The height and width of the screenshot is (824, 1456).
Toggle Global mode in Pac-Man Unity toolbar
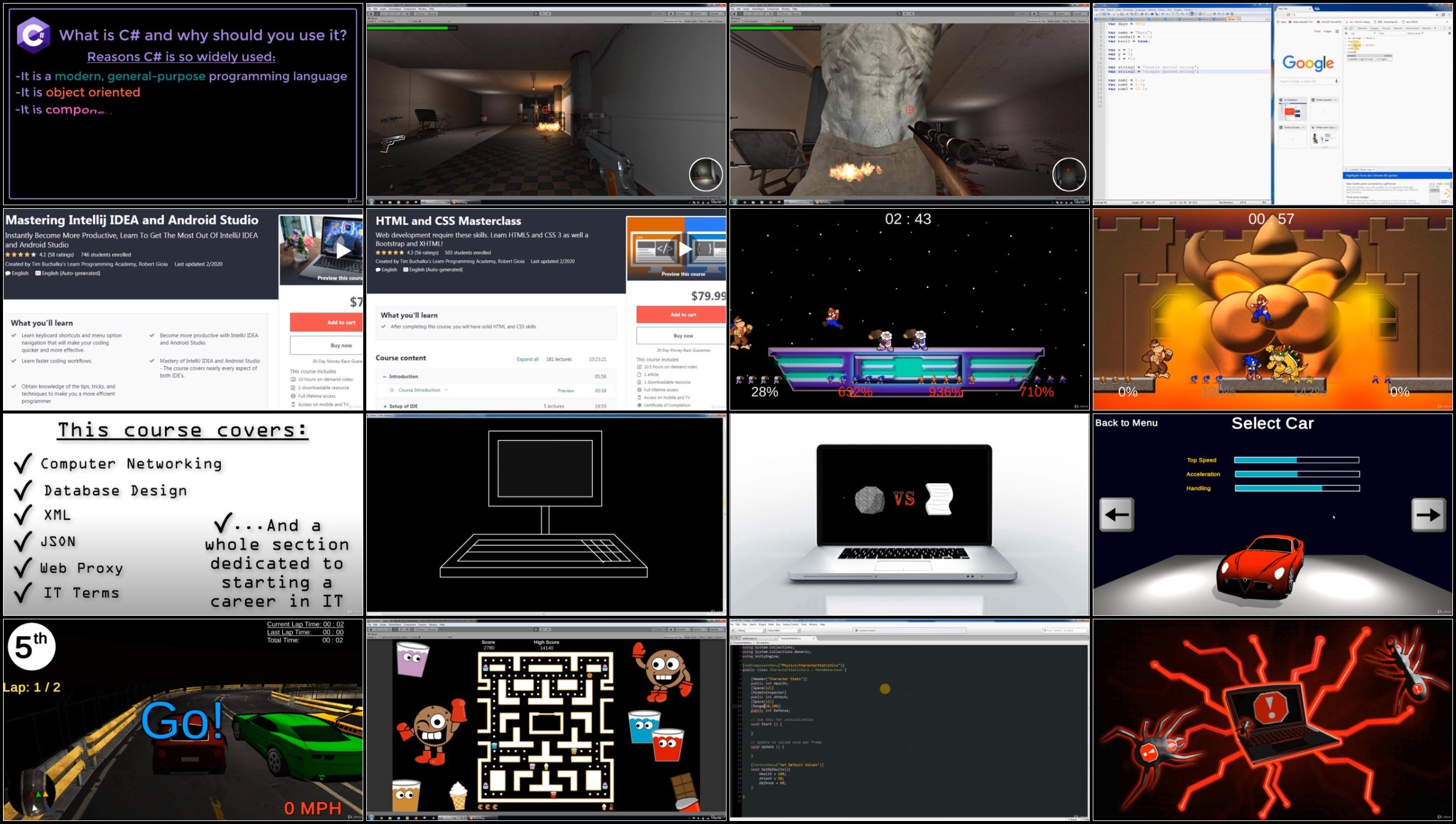[x=432, y=630]
